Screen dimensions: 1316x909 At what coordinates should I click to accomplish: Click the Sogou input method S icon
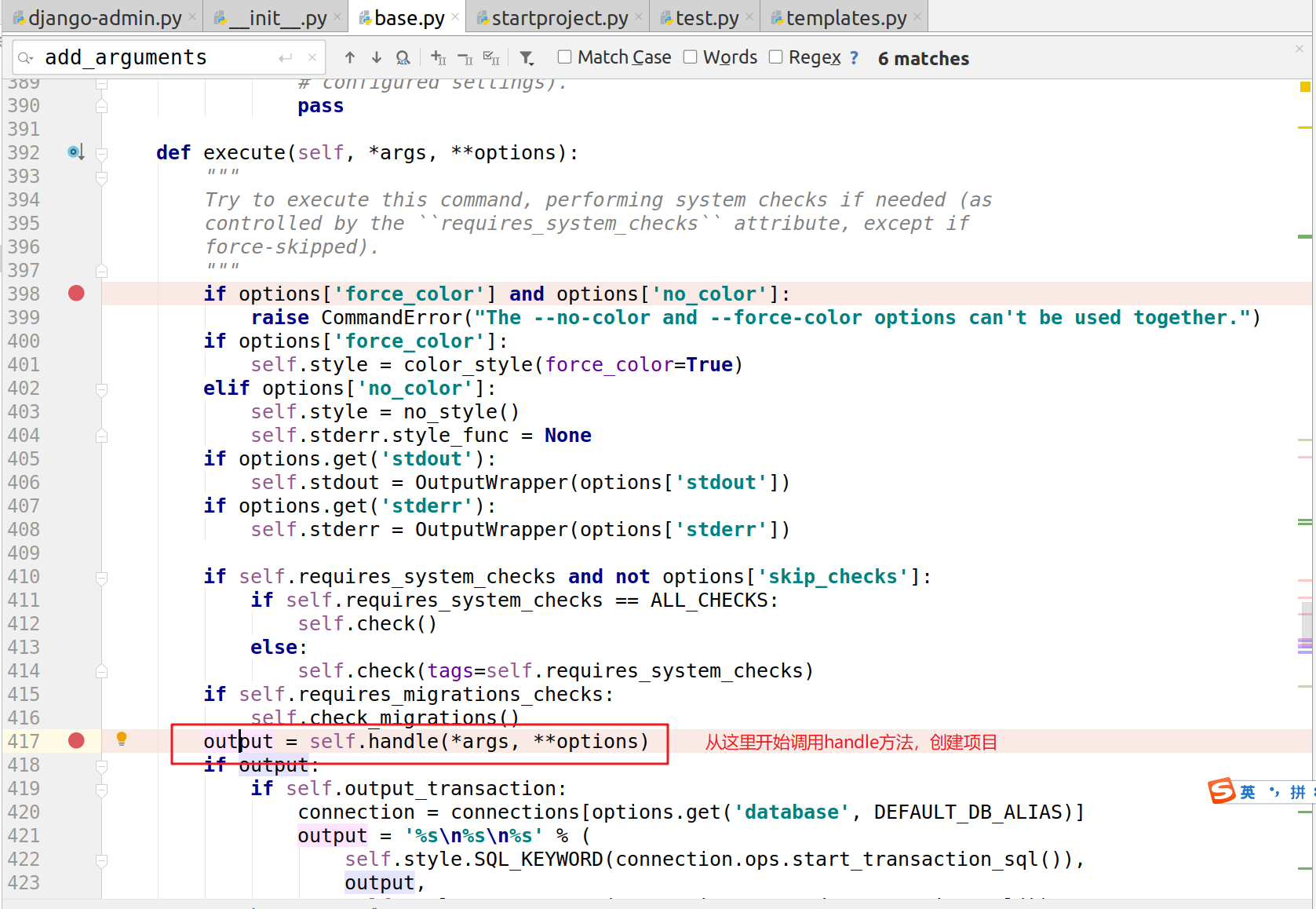1221,790
